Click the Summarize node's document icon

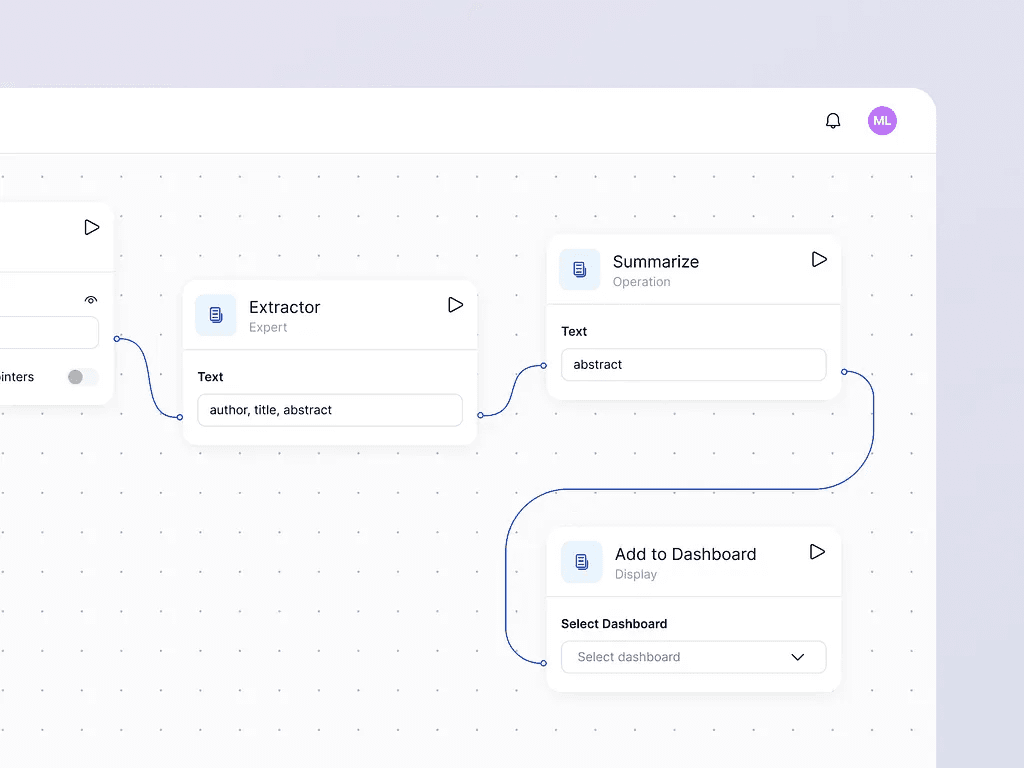click(579, 268)
